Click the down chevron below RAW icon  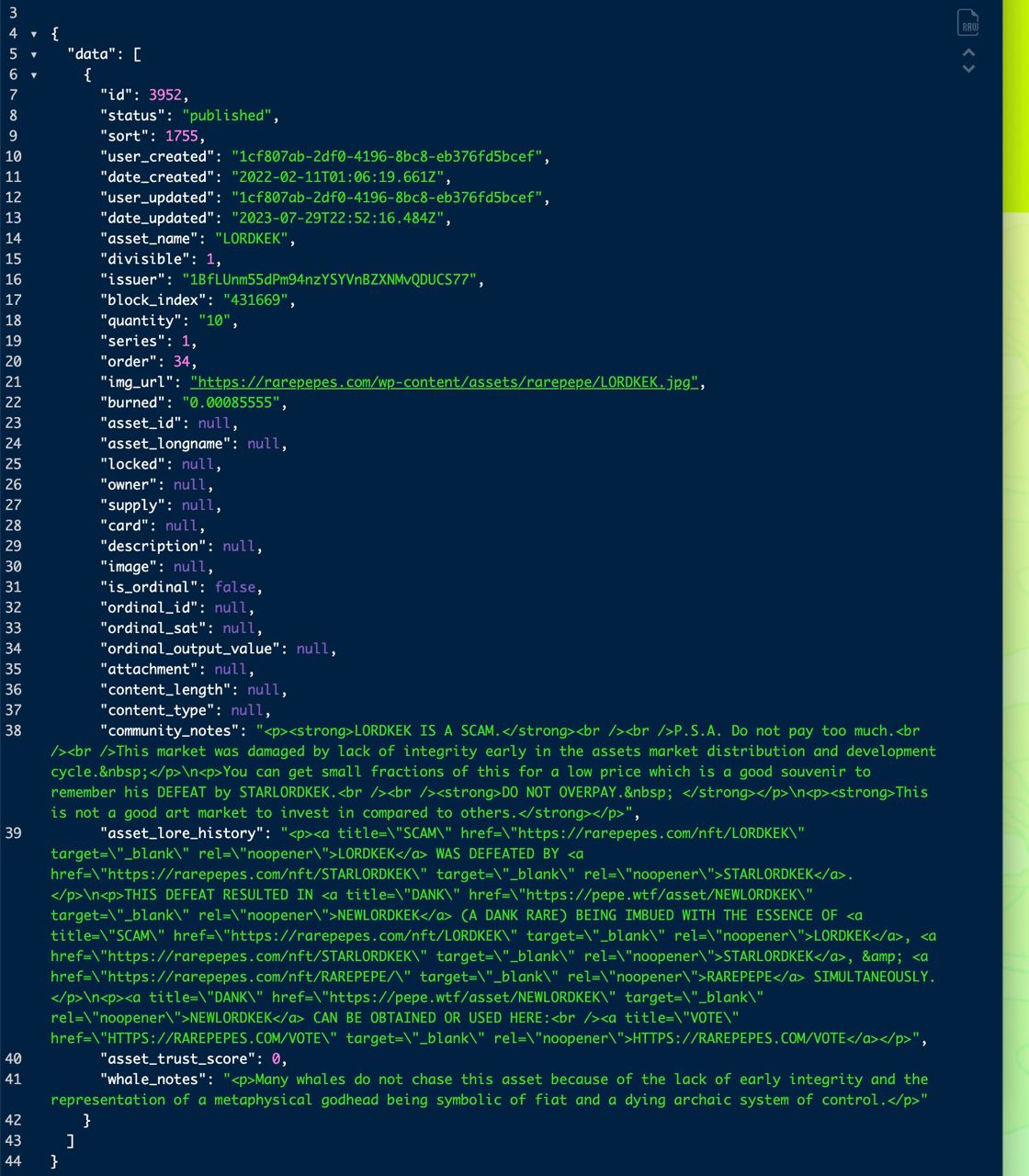[x=968, y=68]
